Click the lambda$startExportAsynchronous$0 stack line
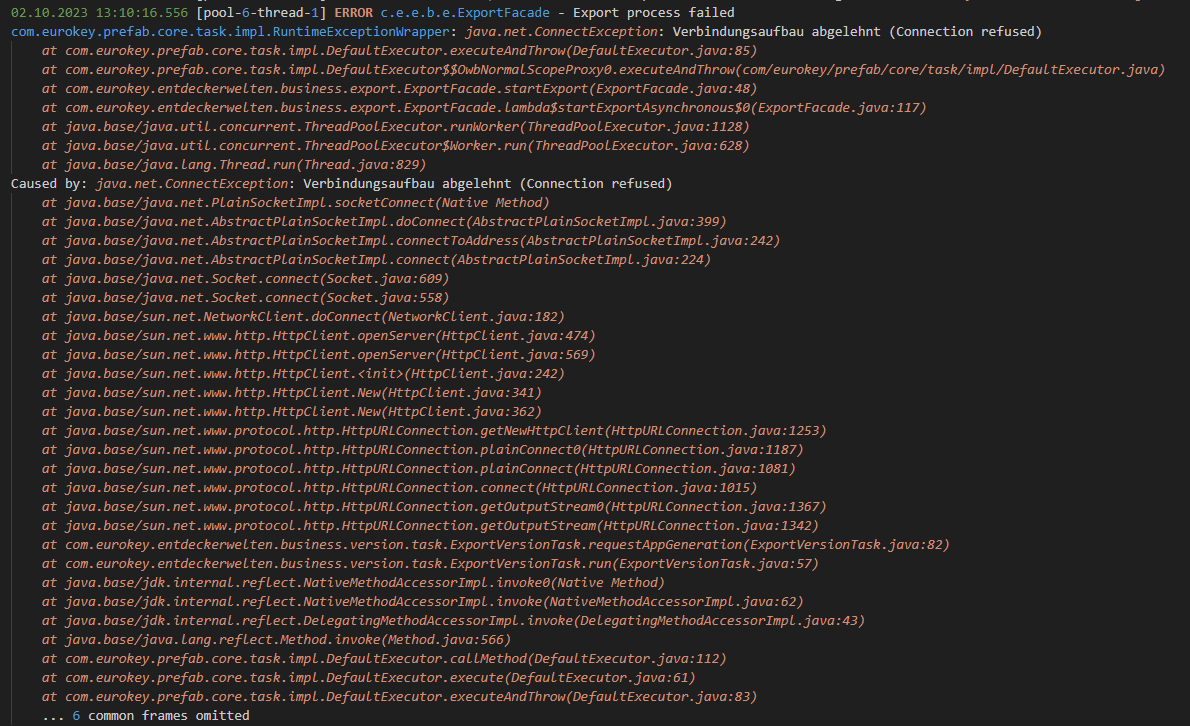 [x=484, y=108]
